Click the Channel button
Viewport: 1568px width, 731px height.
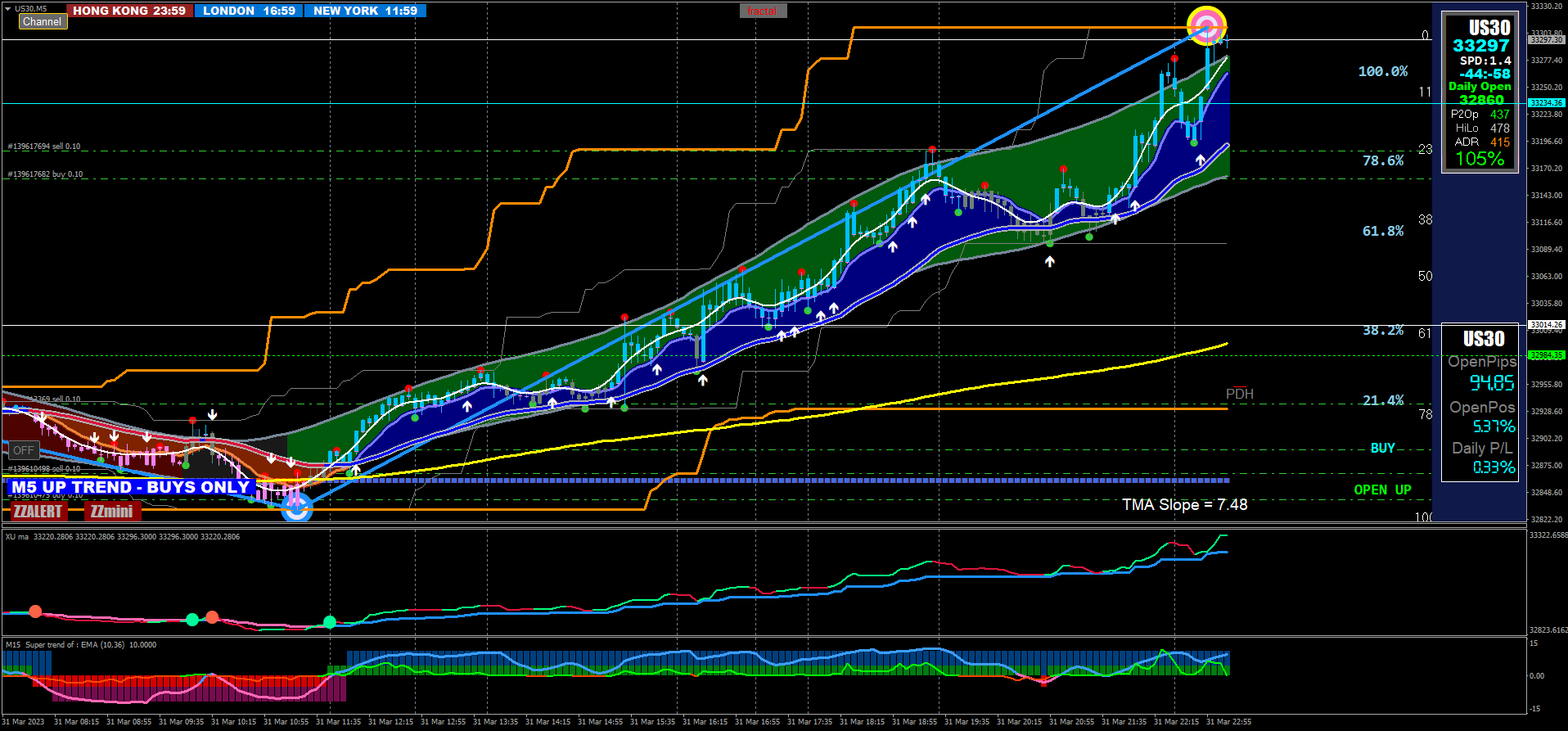coord(43,22)
